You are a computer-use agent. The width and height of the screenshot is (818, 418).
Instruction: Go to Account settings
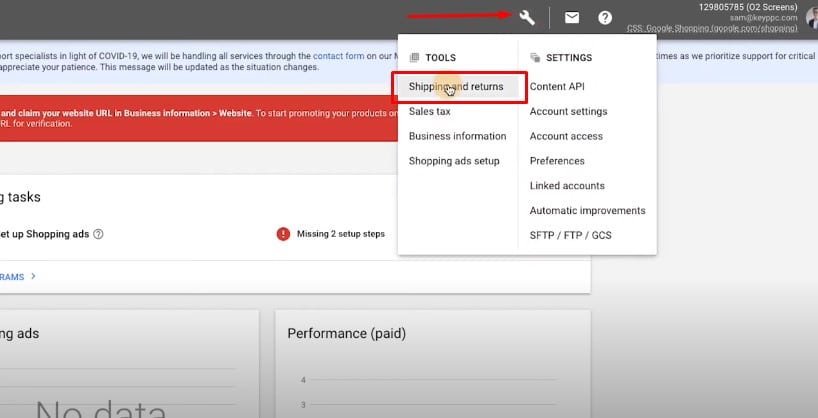(568, 111)
